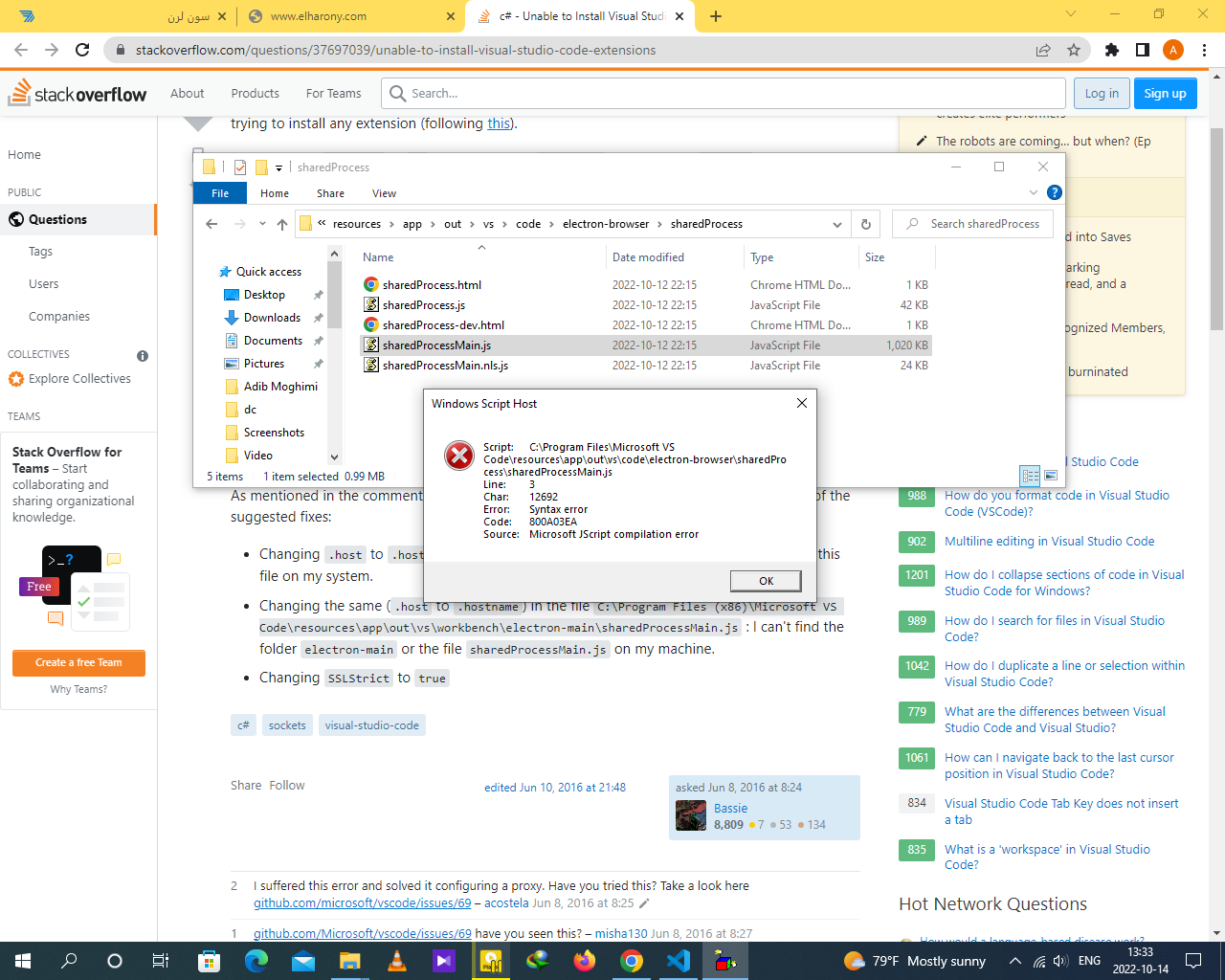Click the Sign up button
Screen dimensions: 1225x980
[x=1165, y=93]
